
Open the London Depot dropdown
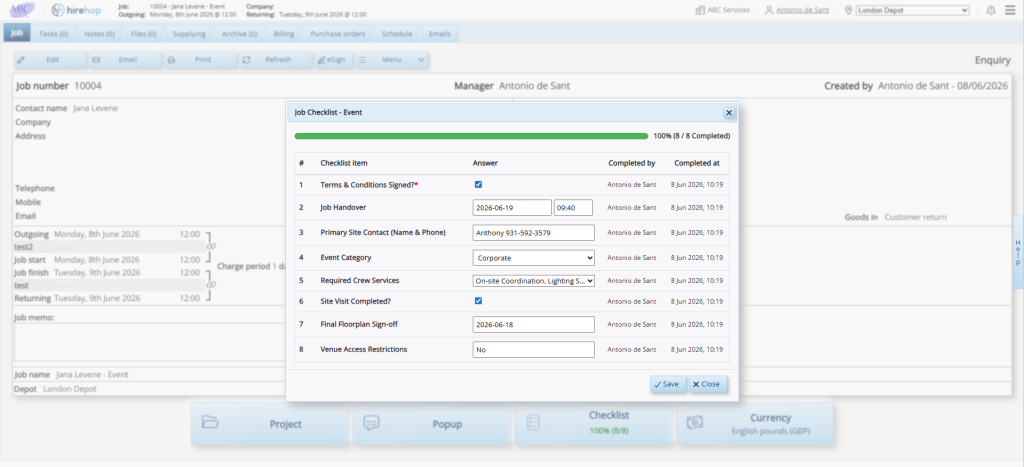(913, 10)
